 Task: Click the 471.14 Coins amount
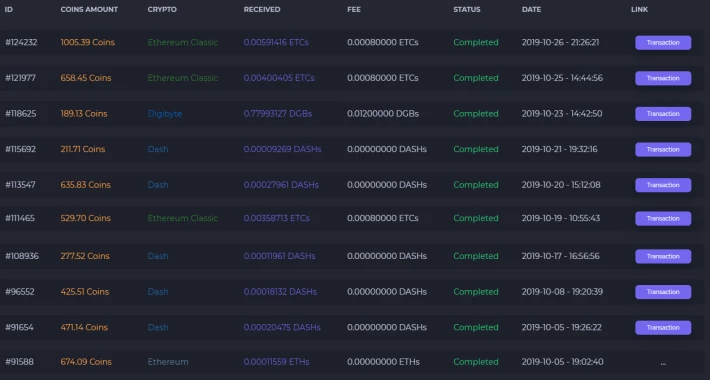(x=84, y=327)
